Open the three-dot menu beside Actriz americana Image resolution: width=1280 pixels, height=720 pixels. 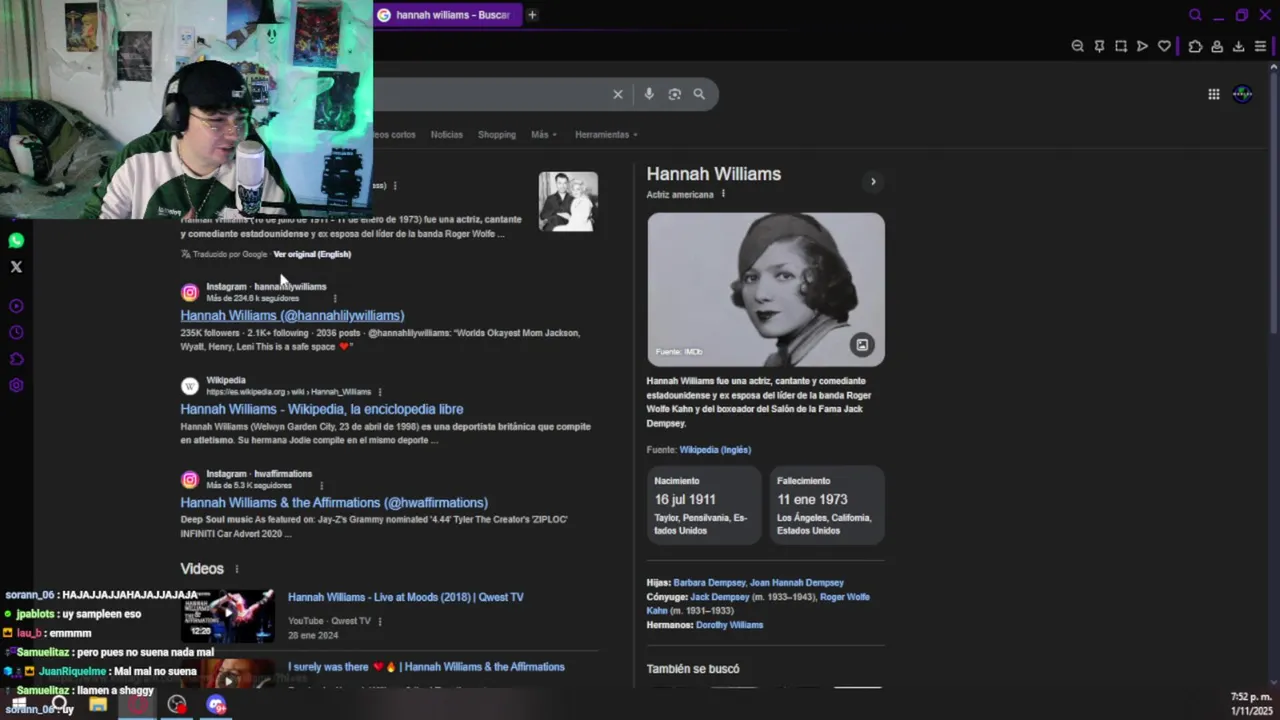click(723, 194)
